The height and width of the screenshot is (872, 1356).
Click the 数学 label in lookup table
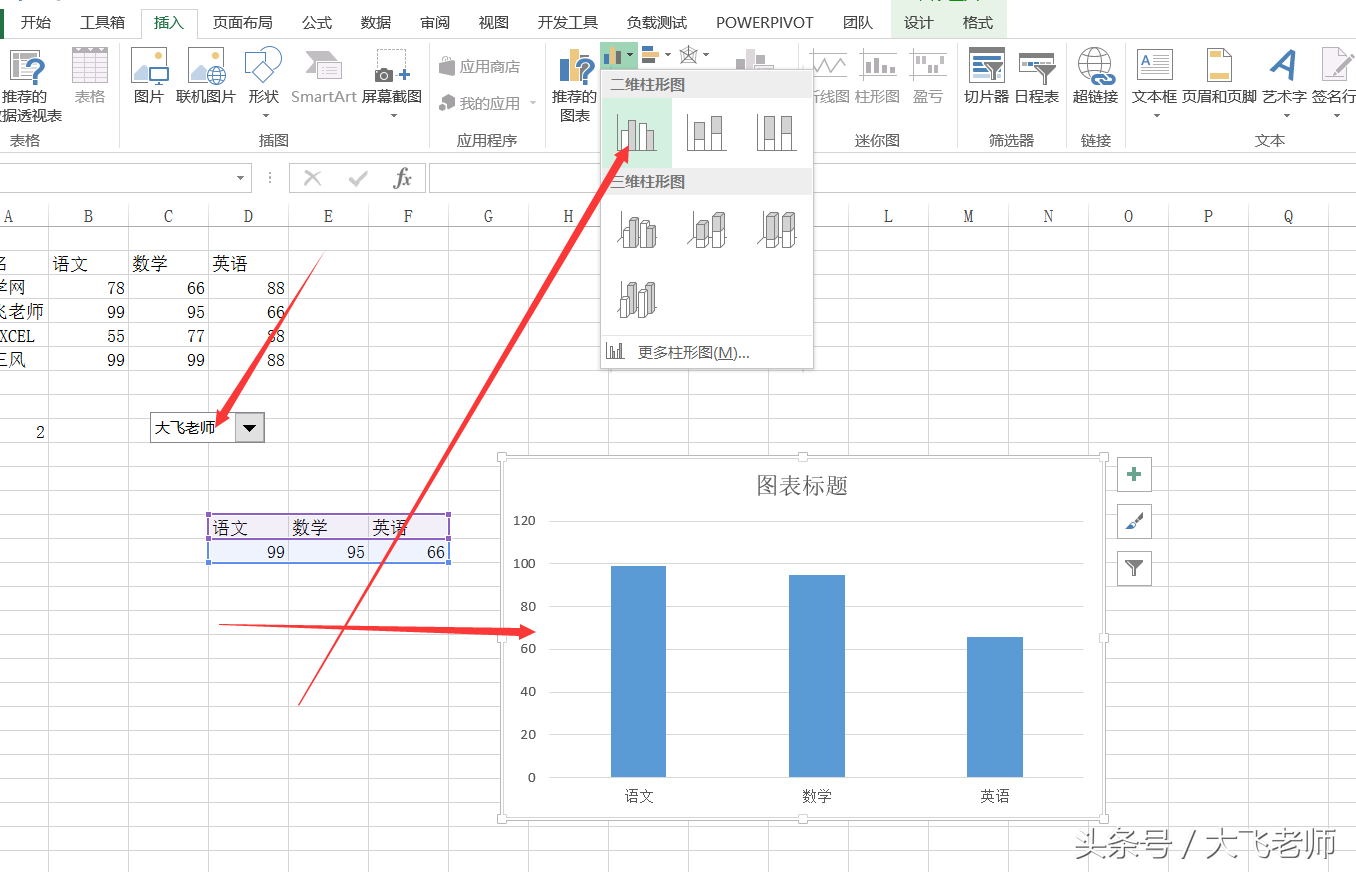(328, 528)
